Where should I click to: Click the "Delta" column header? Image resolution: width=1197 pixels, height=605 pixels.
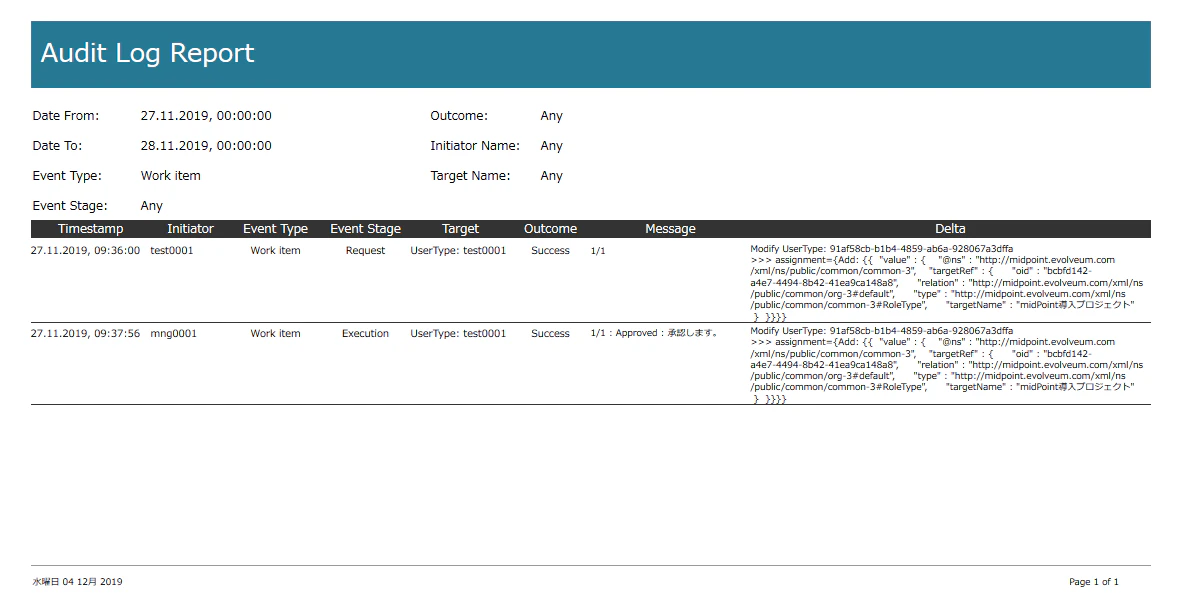pos(950,229)
